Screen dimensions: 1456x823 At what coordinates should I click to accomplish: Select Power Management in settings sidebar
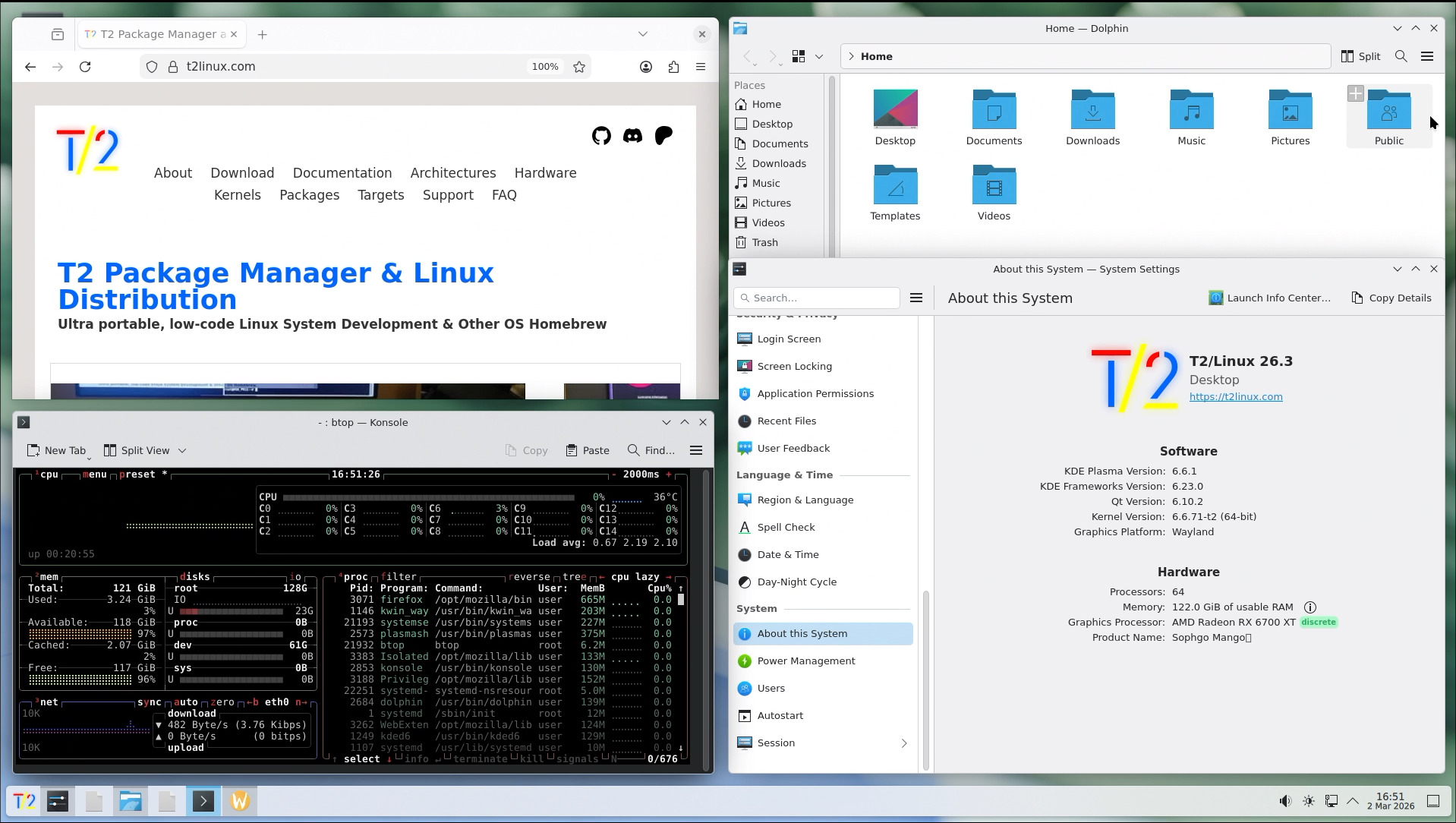point(805,661)
